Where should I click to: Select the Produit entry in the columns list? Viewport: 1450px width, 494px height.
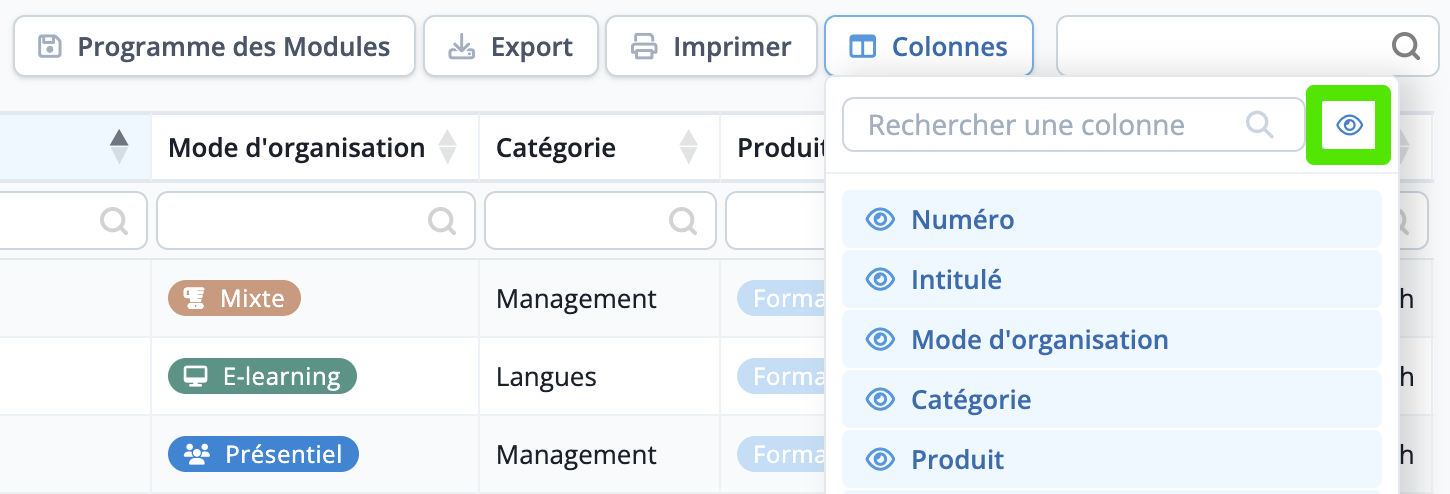(1112, 460)
